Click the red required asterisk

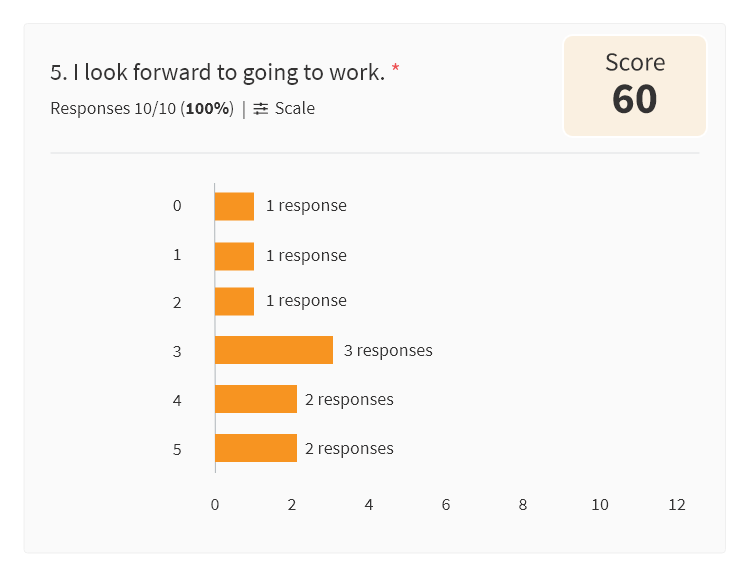tap(395, 68)
